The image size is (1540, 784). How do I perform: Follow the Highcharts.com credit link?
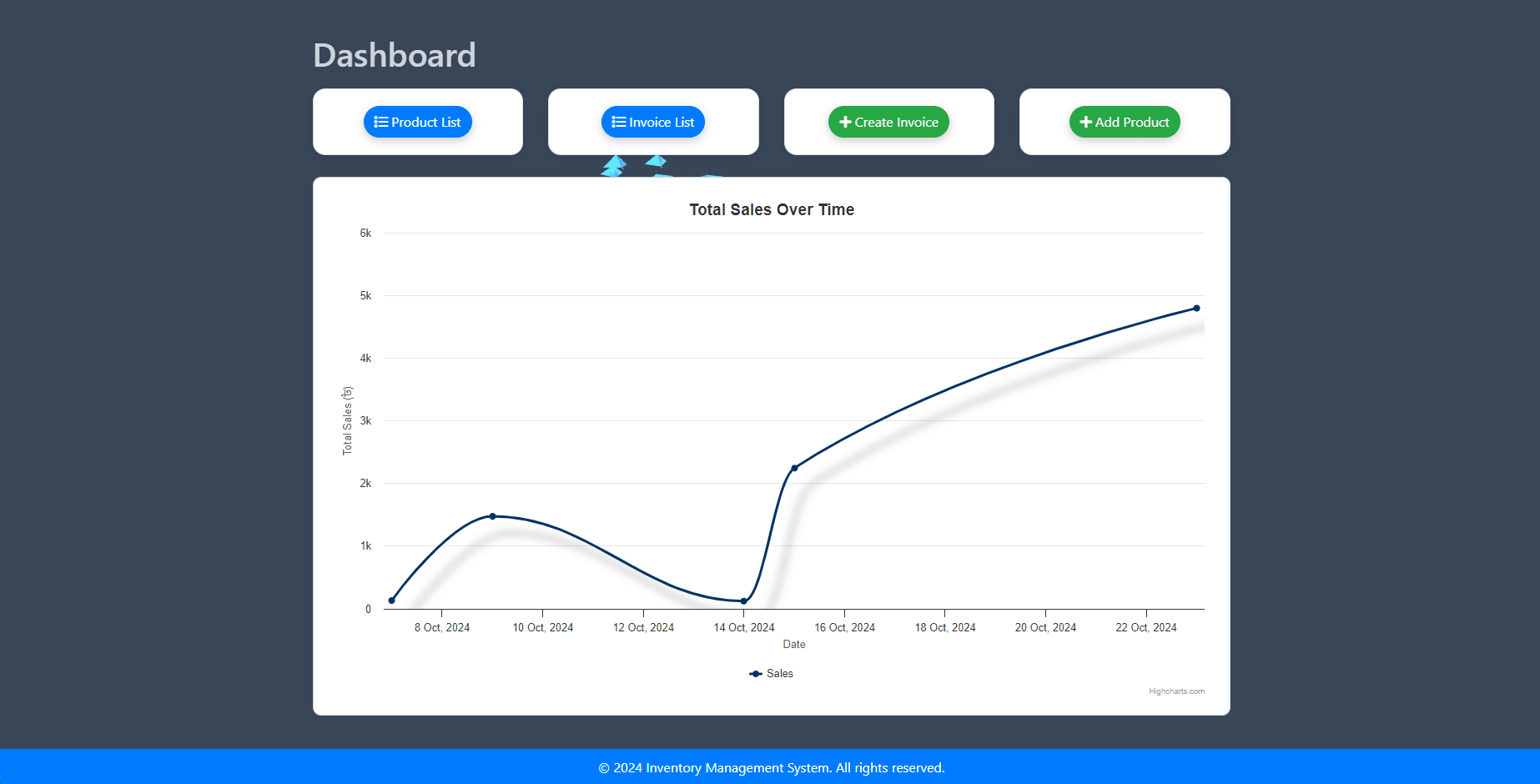click(1176, 691)
